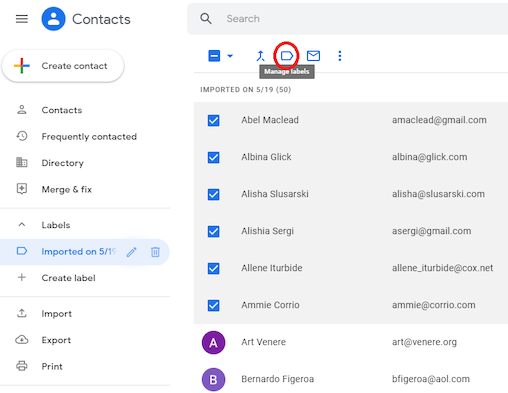This screenshot has height=393, width=508.
Task: Click the name Alisha Slusarski
Action: coord(275,194)
